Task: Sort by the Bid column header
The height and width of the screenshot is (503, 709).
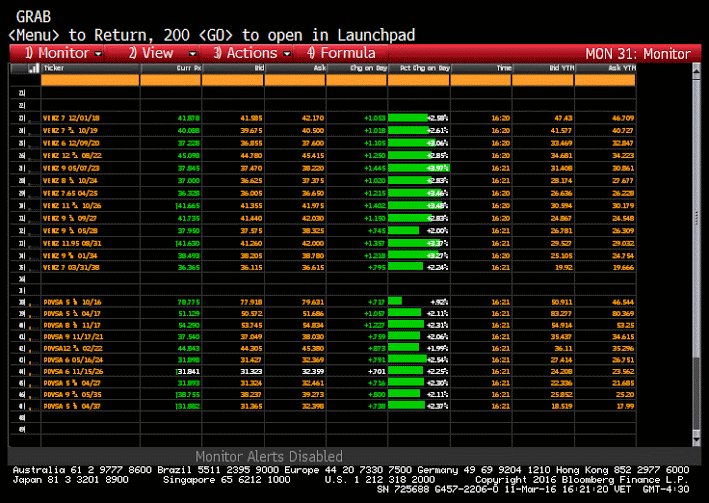Action: tap(233, 68)
